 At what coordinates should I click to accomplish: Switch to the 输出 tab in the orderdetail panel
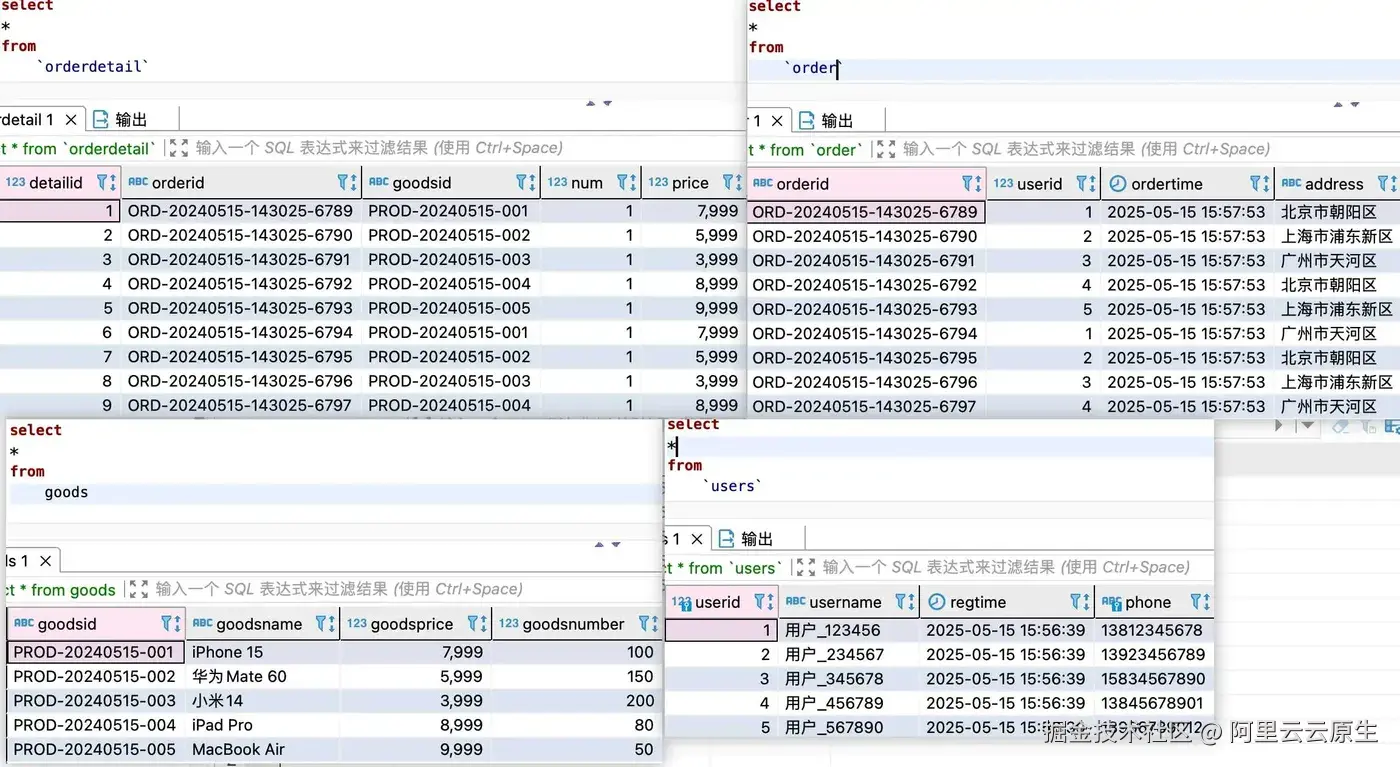[x=121, y=119]
